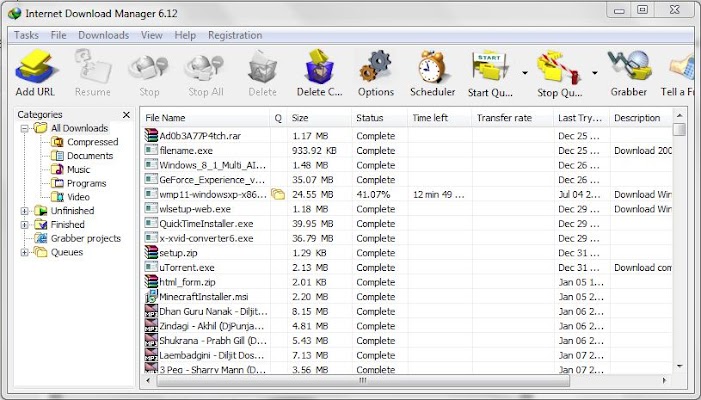Click the vertical scrollbar up arrow
This screenshot has height=400, width=701.
click(680, 116)
